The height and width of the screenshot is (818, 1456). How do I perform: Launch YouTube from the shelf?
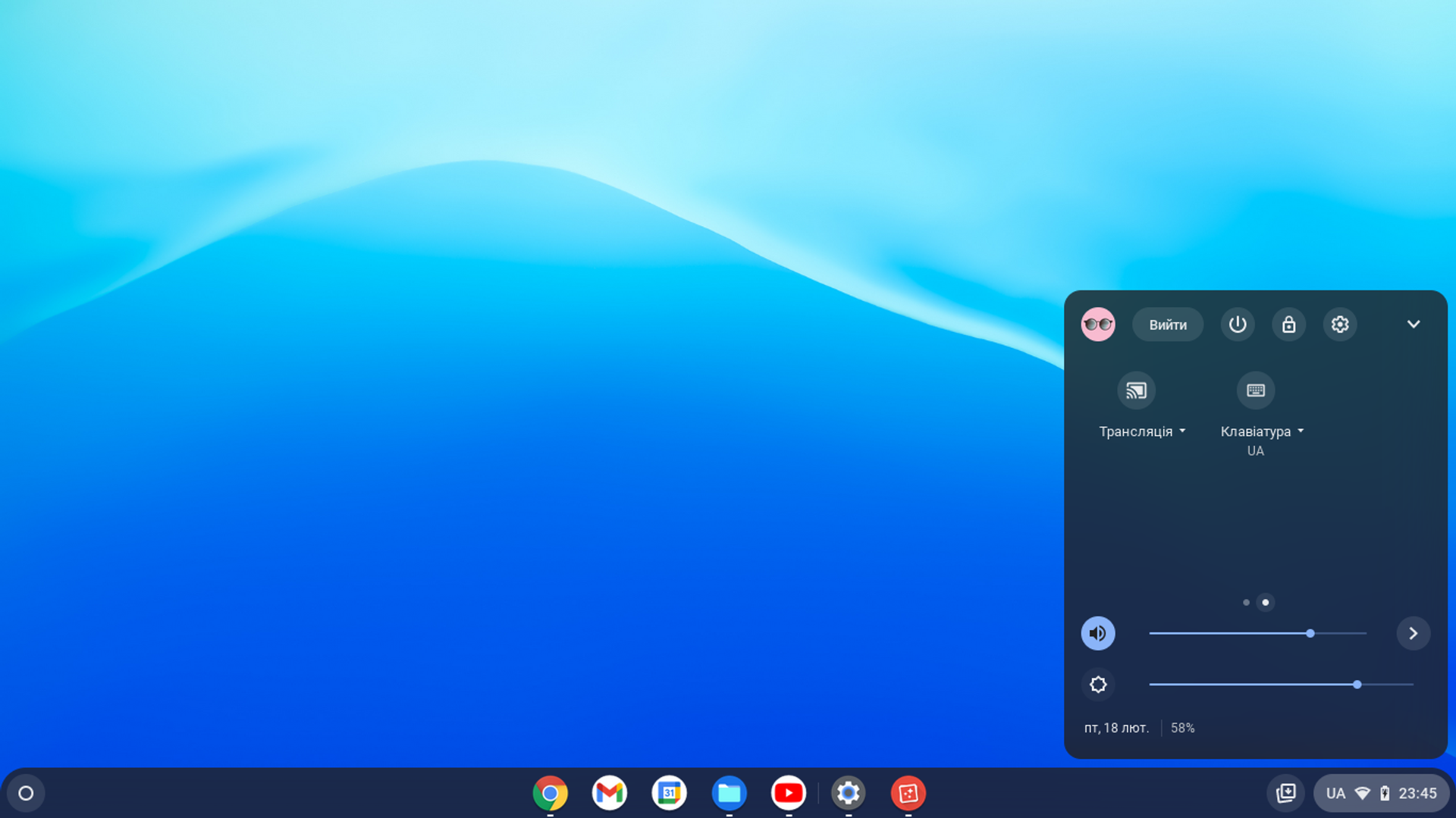point(789,793)
